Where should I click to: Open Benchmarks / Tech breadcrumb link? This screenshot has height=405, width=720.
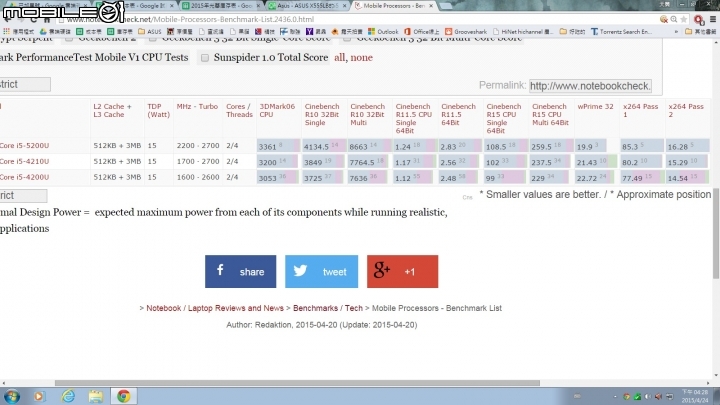(x=328, y=308)
